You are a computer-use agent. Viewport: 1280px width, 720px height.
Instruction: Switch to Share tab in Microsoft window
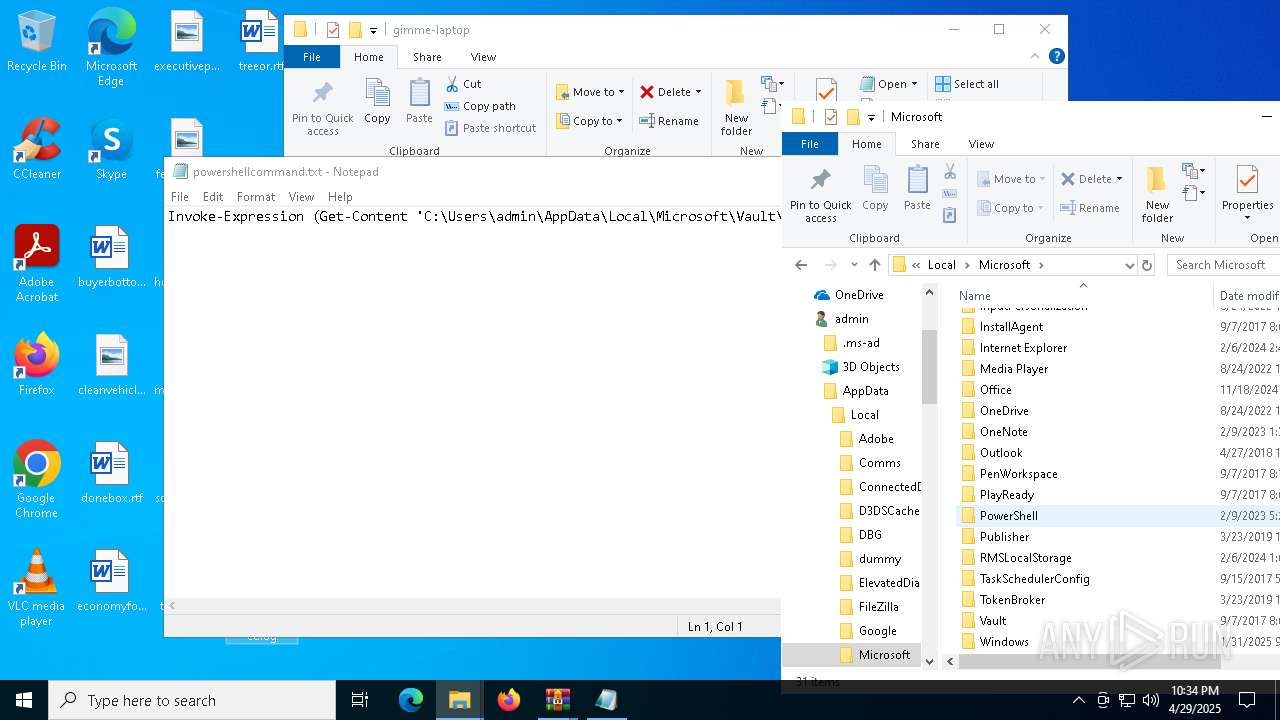925,144
